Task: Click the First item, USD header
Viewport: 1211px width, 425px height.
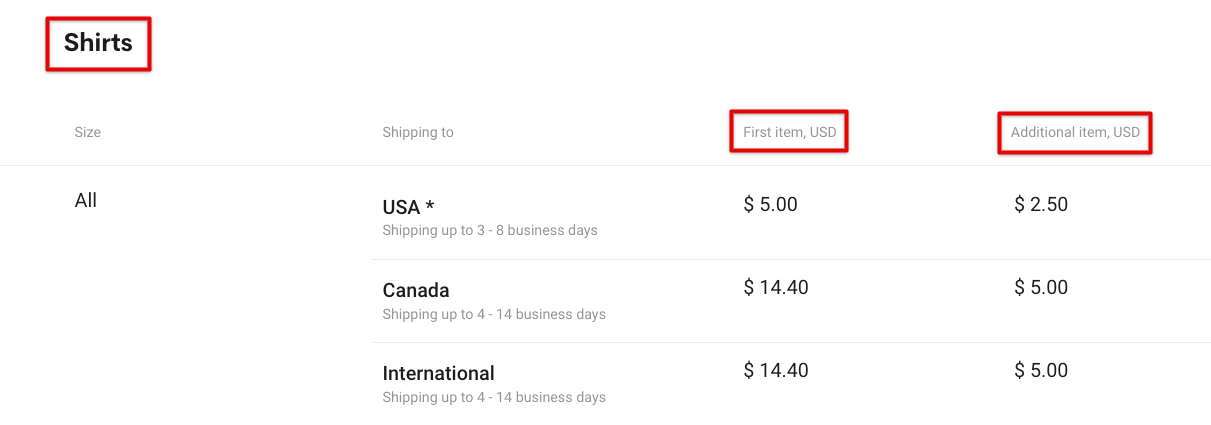Action: click(x=790, y=132)
